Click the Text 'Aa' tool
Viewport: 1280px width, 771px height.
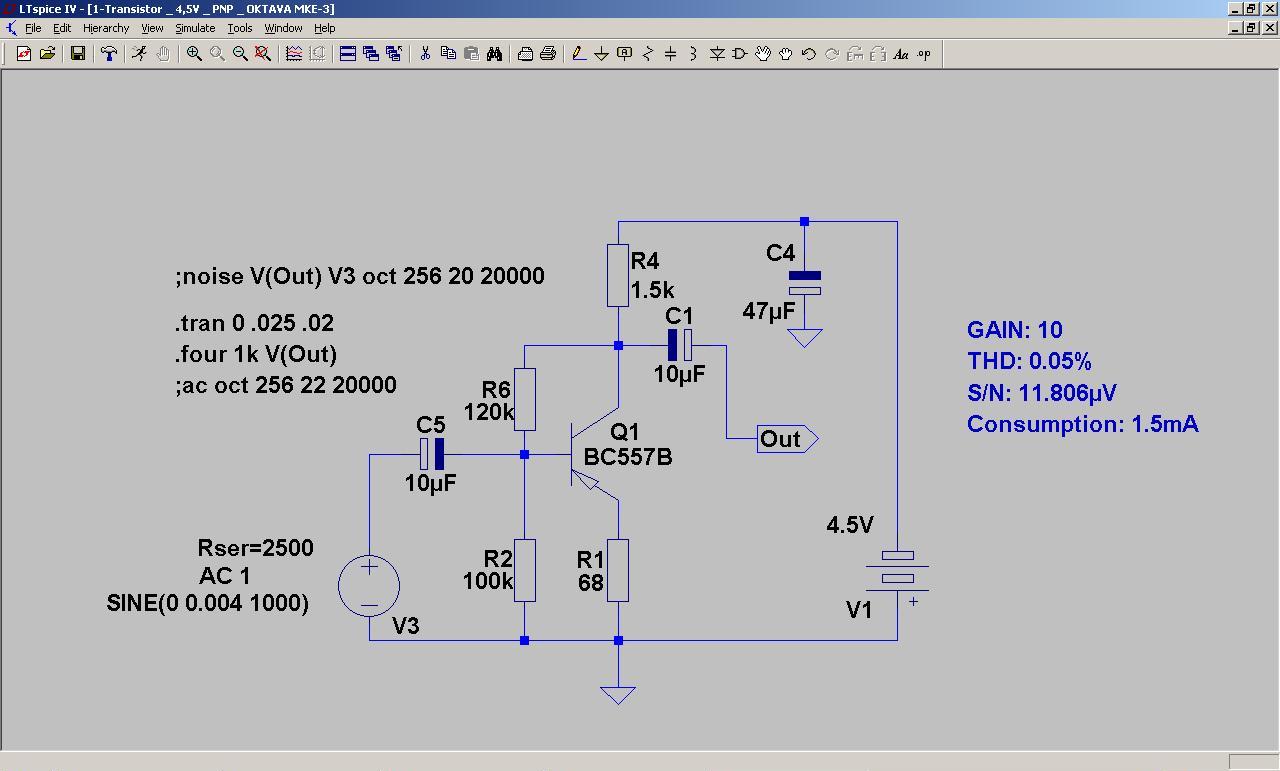pos(901,54)
